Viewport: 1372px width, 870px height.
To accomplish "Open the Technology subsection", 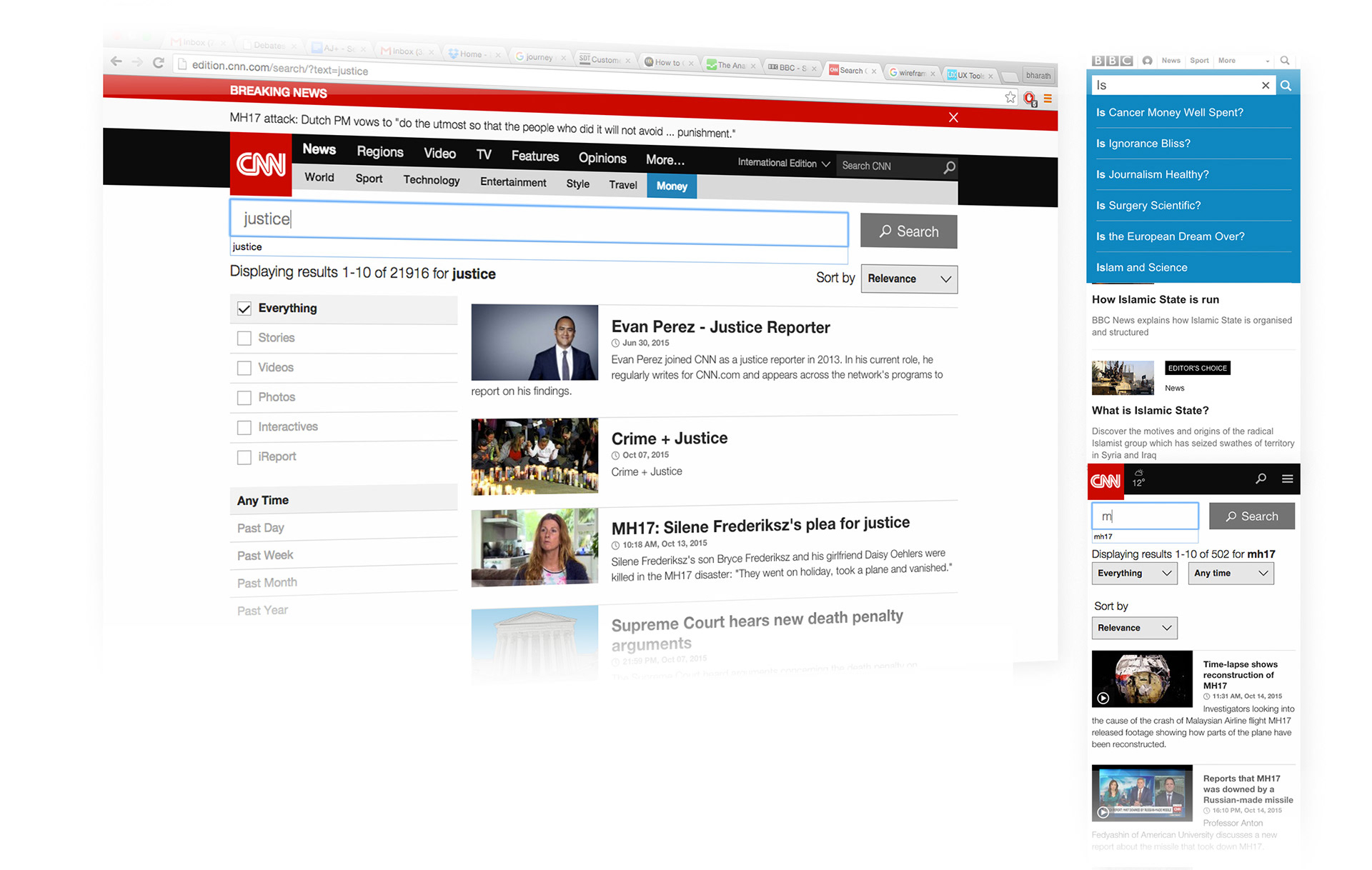I will click(432, 180).
